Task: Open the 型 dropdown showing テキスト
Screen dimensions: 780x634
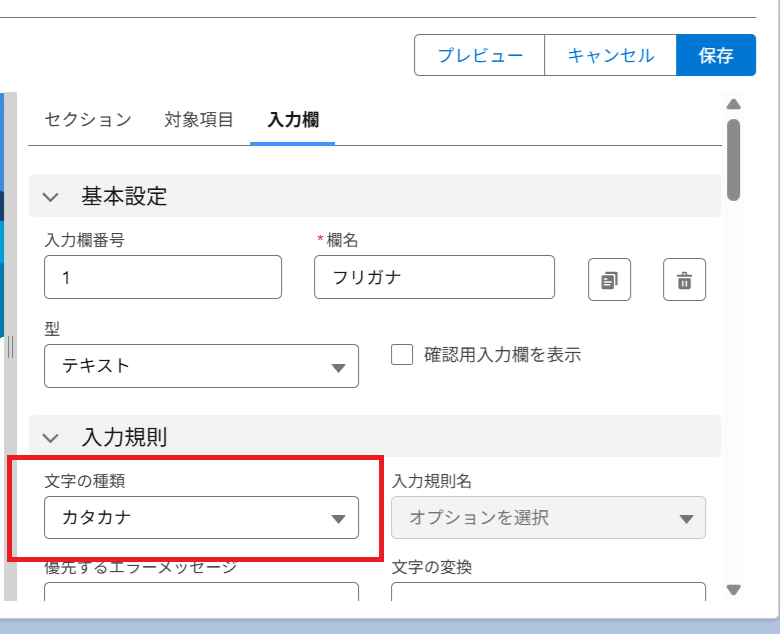Action: 201,366
